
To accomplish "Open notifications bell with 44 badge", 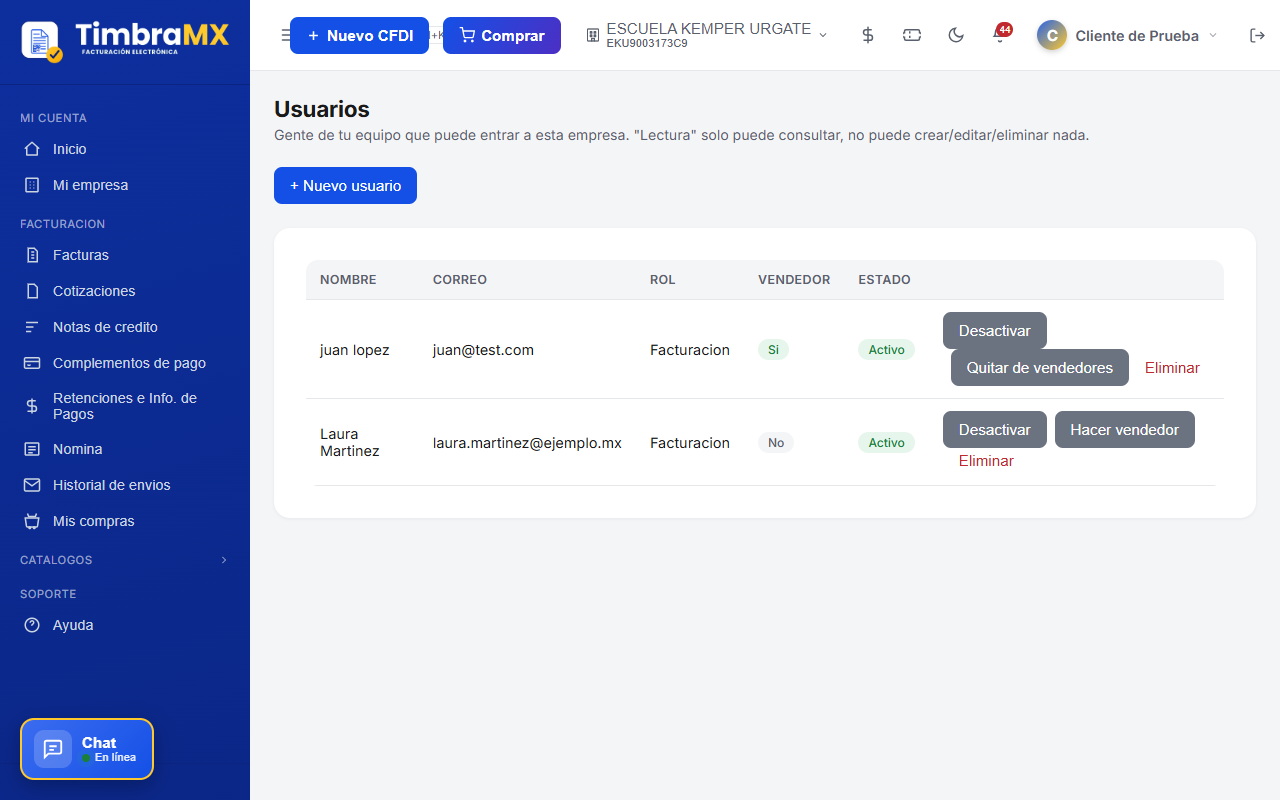I will [1000, 35].
